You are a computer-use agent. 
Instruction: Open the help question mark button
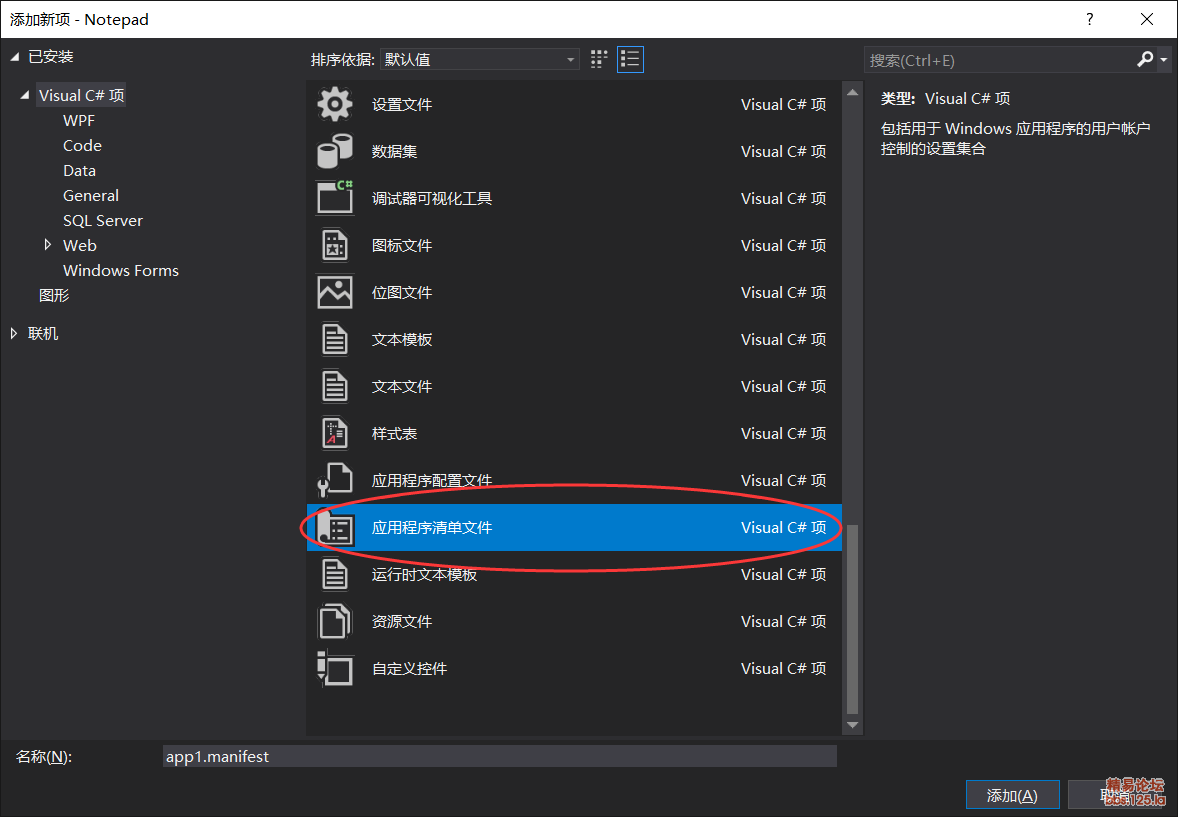click(x=1089, y=20)
